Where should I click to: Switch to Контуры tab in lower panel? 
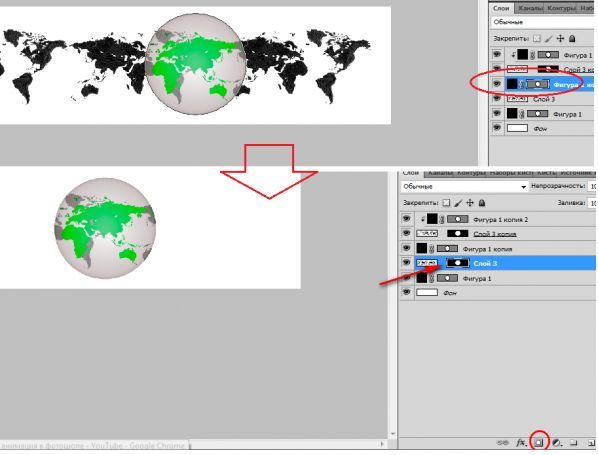(x=471, y=173)
